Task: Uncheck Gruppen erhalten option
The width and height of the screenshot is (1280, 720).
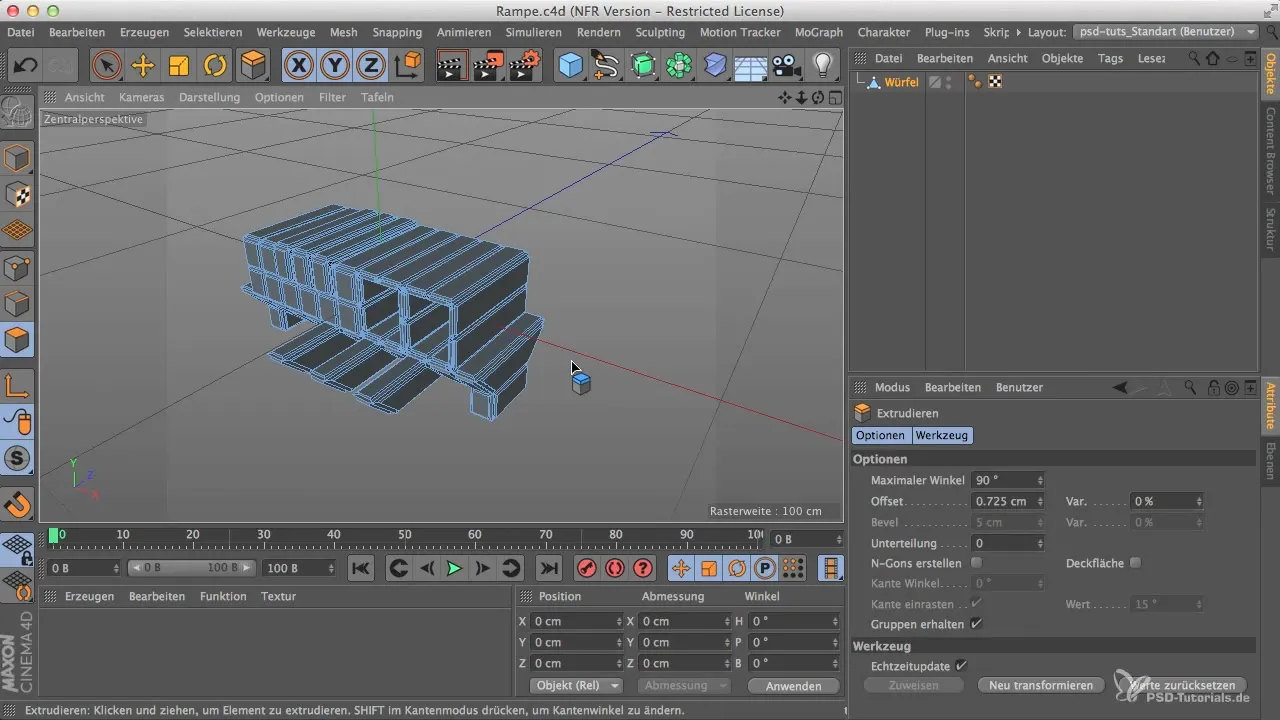Action: [x=977, y=624]
